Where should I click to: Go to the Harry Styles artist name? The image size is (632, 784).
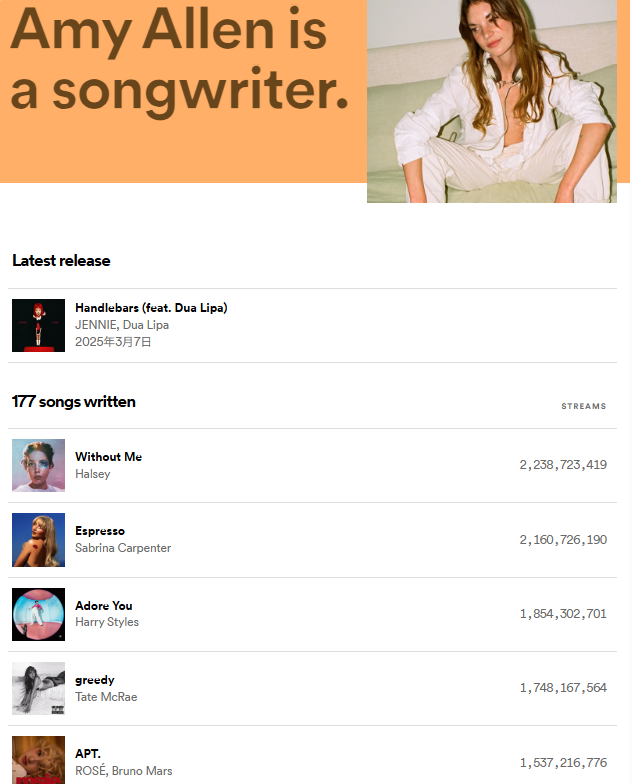pos(107,622)
